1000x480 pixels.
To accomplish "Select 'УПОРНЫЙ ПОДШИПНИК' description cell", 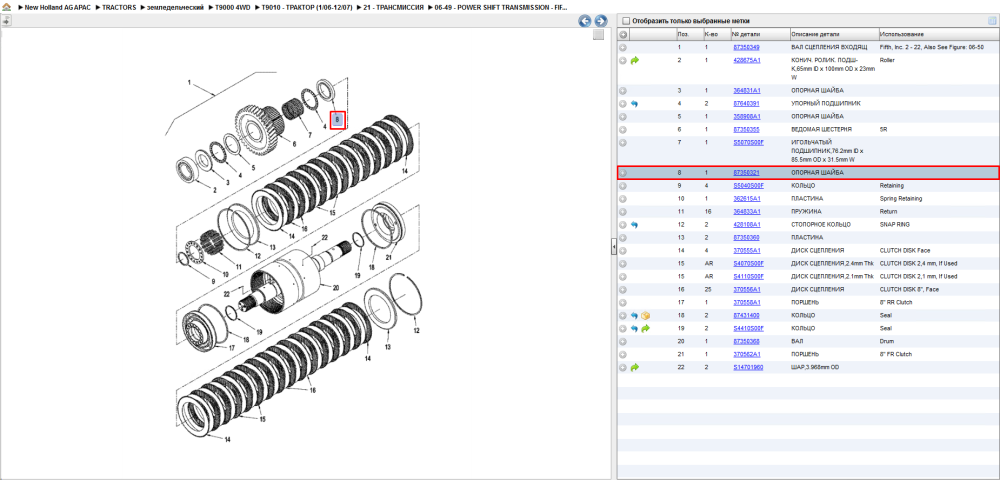I will tap(825, 103).
